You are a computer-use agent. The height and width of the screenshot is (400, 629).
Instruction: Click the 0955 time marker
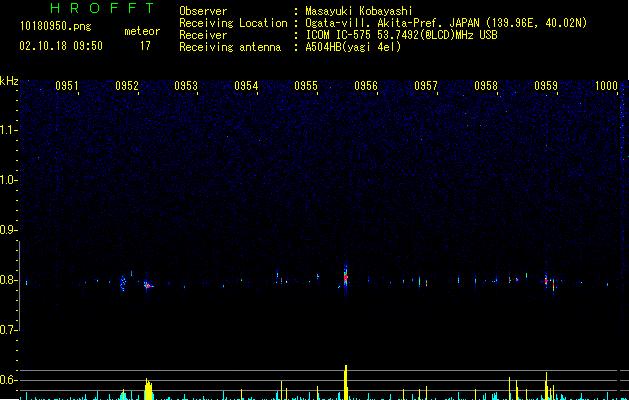[x=306, y=86]
